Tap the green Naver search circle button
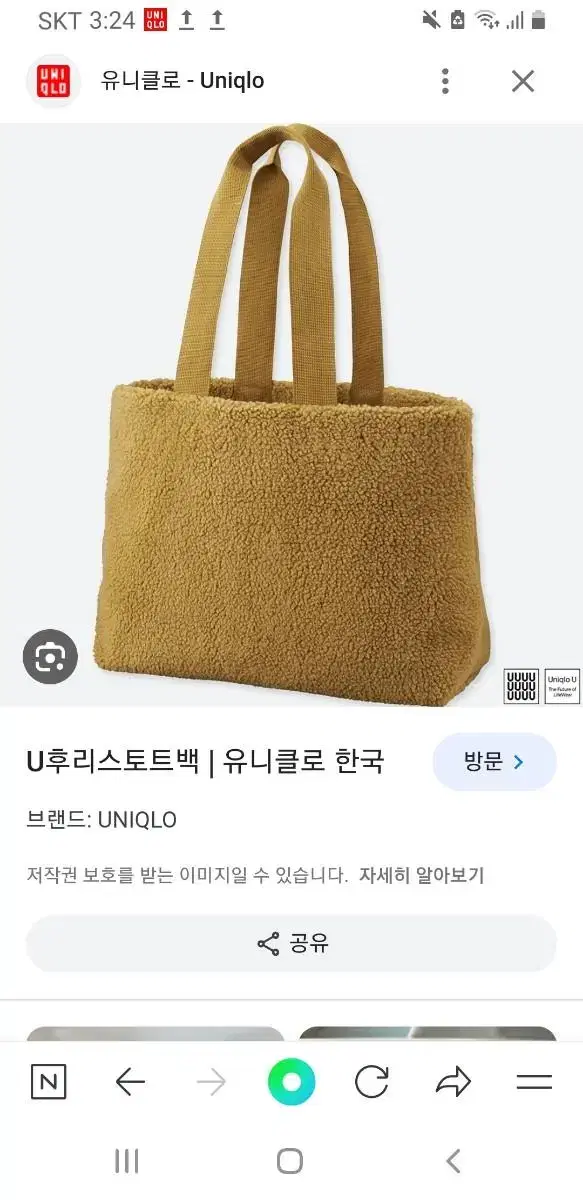Image resolution: width=583 pixels, height=1200 pixels. [x=291, y=1082]
